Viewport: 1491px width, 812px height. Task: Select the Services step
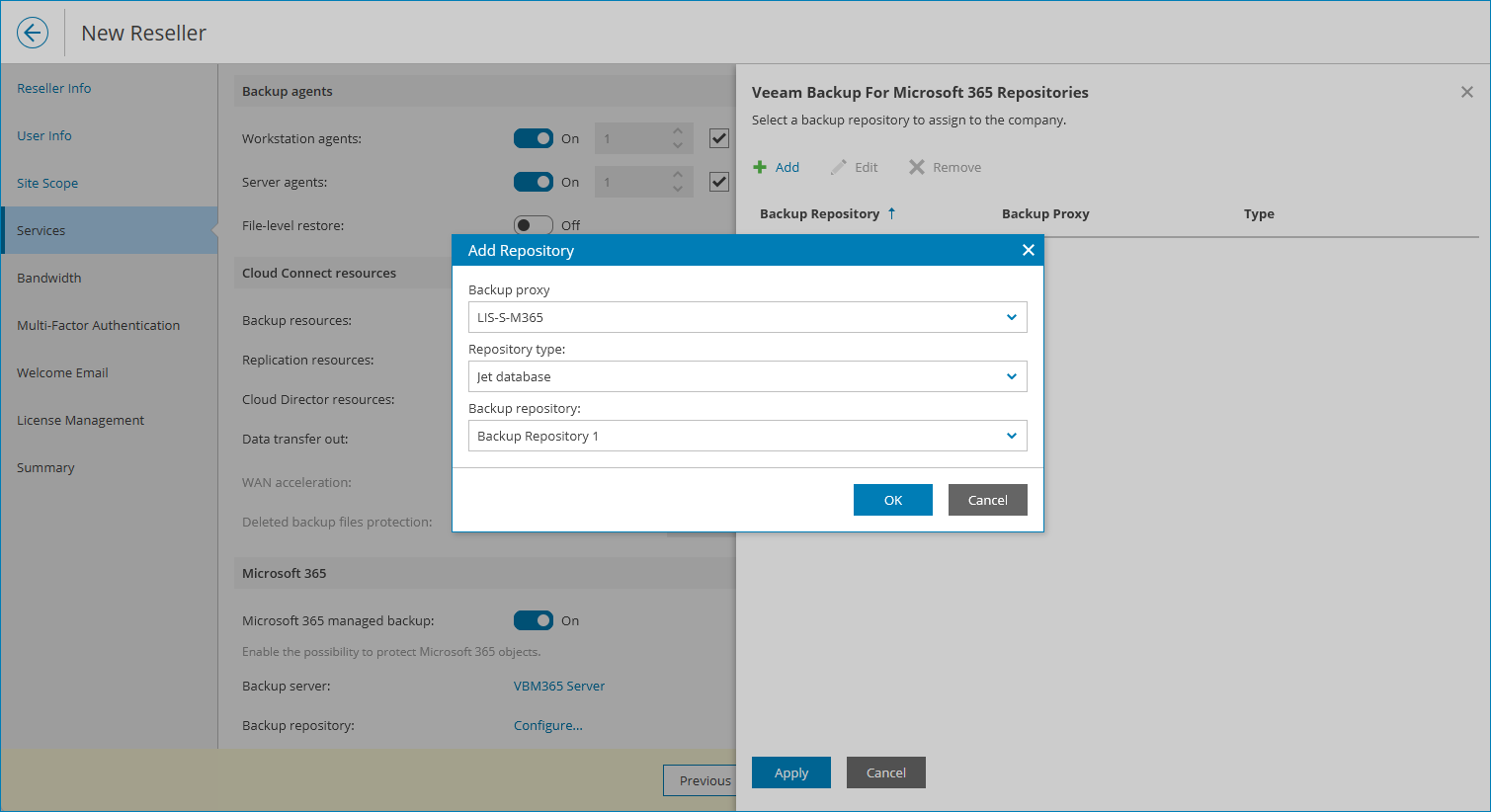tap(109, 230)
